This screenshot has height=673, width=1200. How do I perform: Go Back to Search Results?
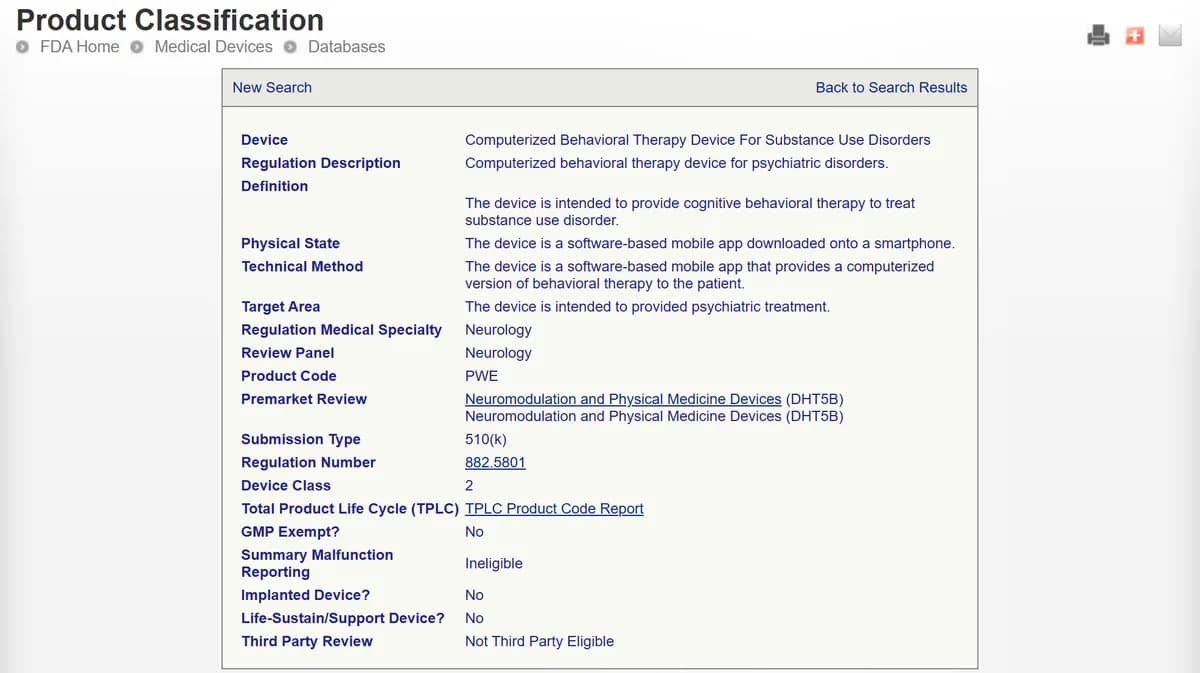891,88
